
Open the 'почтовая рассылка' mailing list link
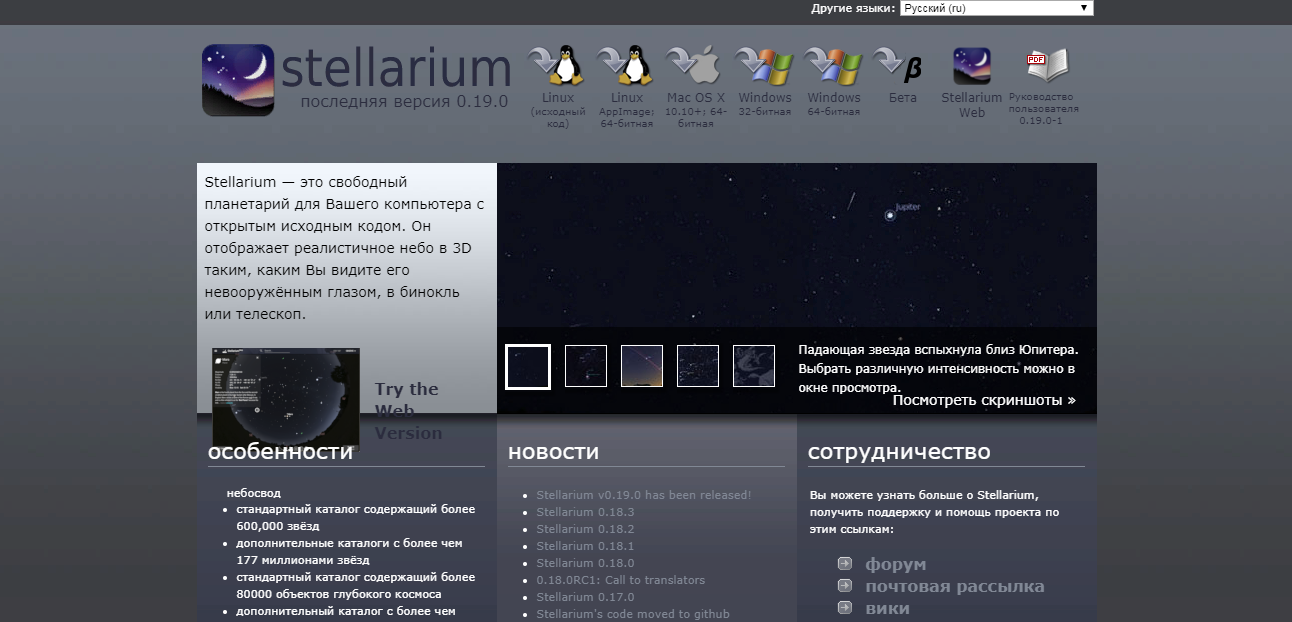[954, 587]
